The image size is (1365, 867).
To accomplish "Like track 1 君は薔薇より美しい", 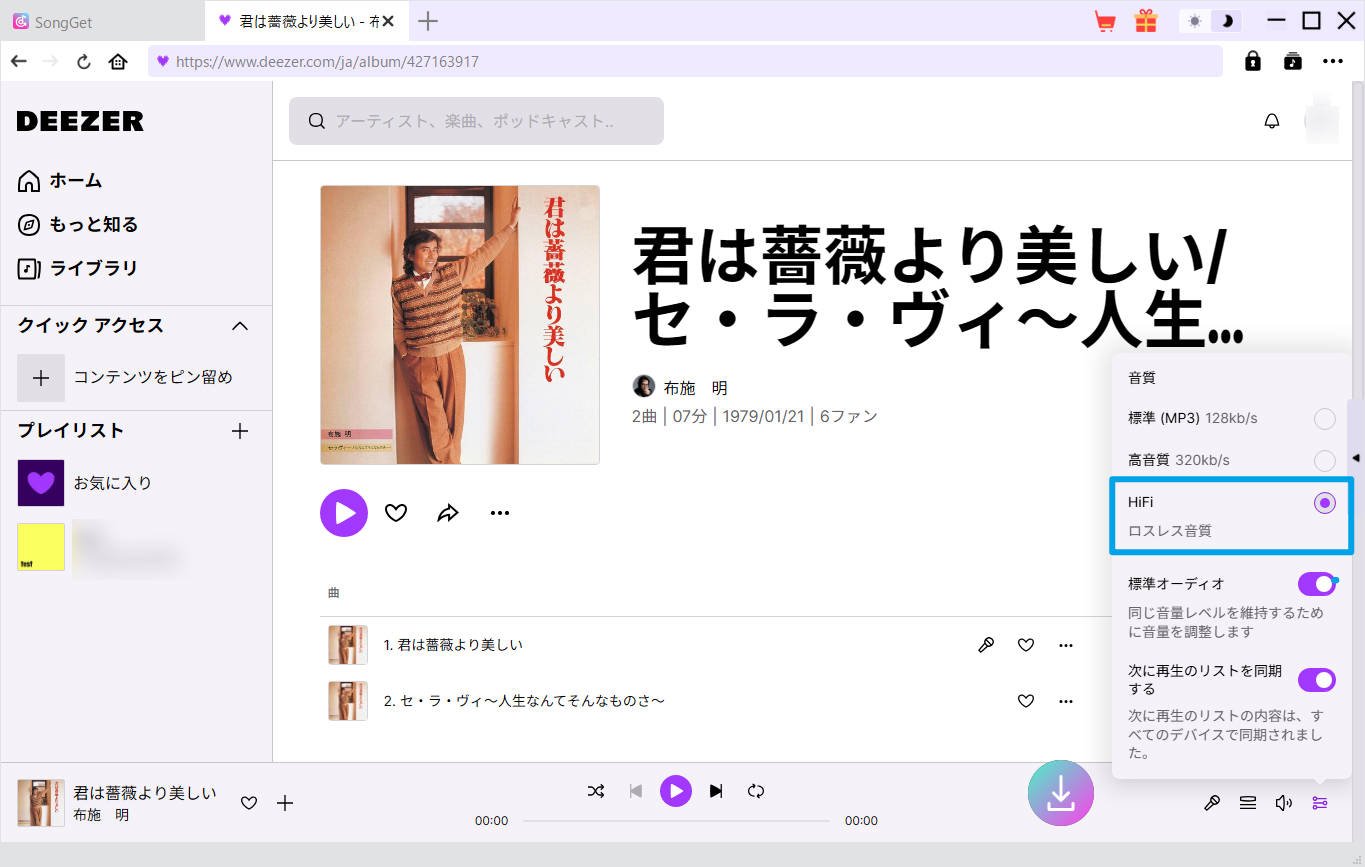I will [x=1026, y=645].
